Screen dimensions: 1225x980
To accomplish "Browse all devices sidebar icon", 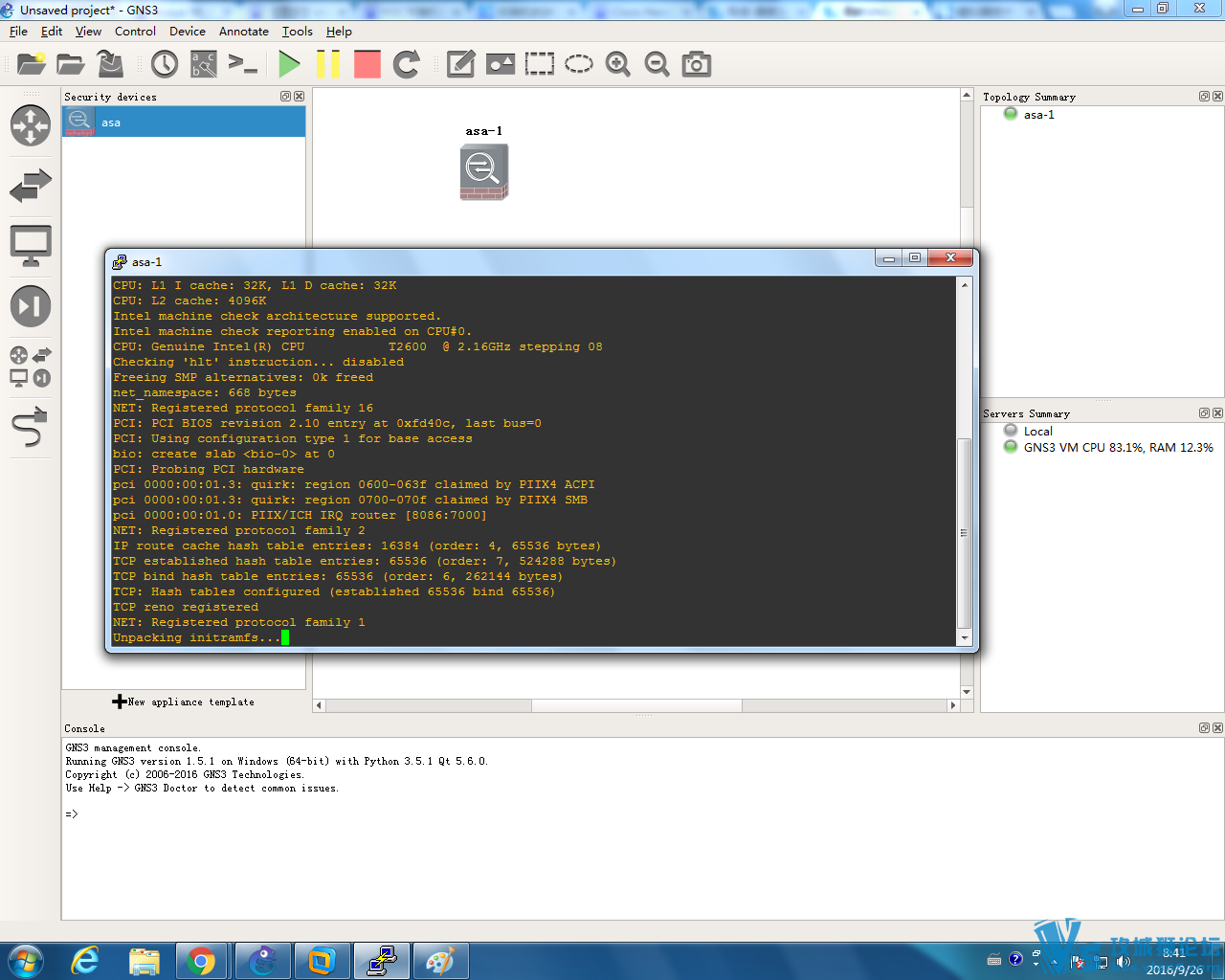I will (31, 367).
